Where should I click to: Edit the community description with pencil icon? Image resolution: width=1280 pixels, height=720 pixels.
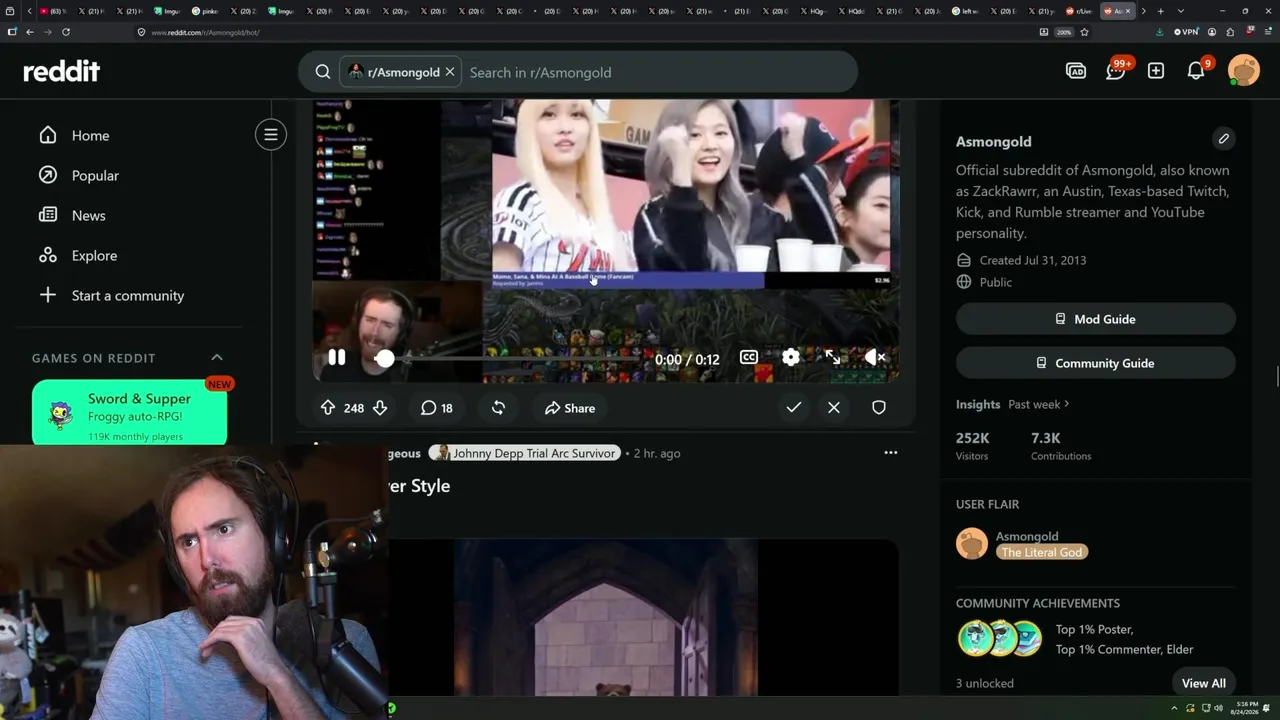[1224, 139]
